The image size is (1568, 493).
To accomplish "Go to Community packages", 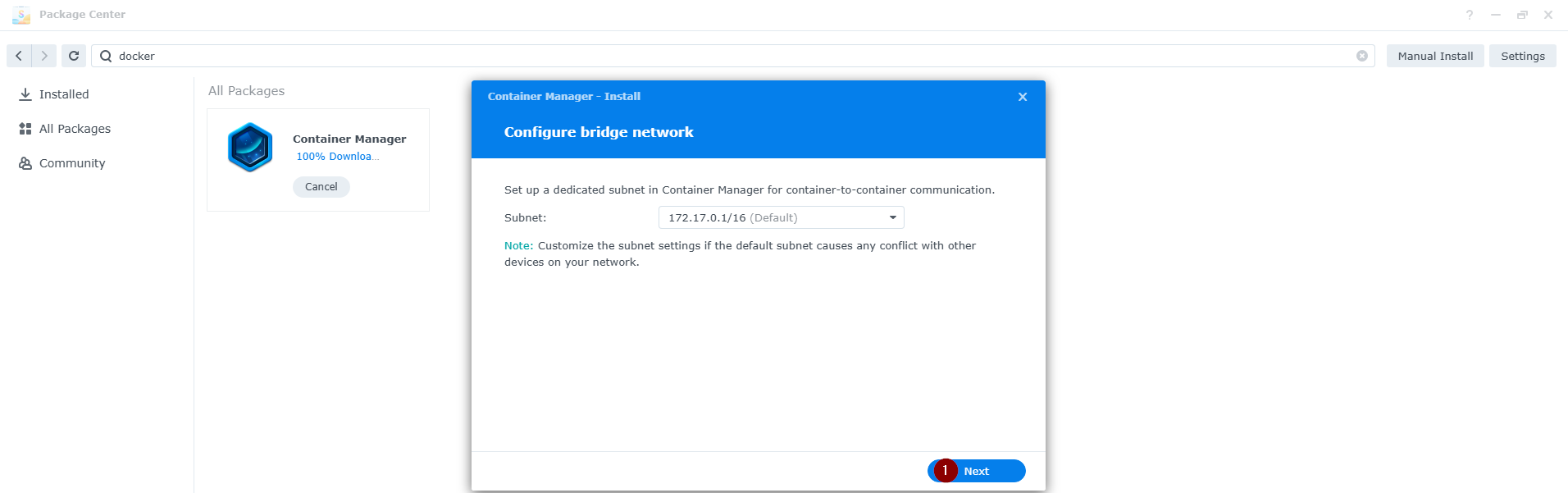I will (72, 163).
